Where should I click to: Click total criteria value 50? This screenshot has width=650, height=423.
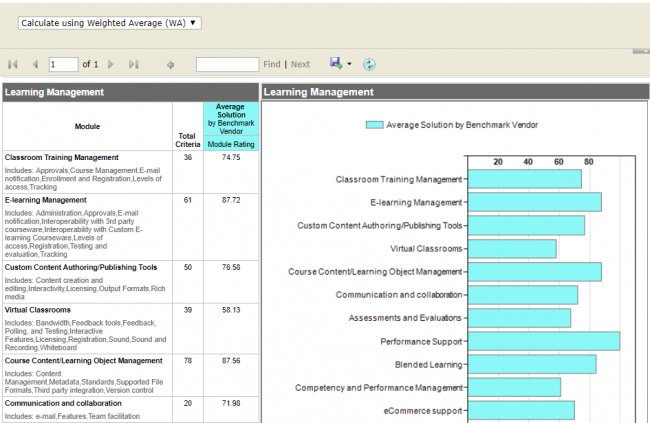tap(188, 267)
